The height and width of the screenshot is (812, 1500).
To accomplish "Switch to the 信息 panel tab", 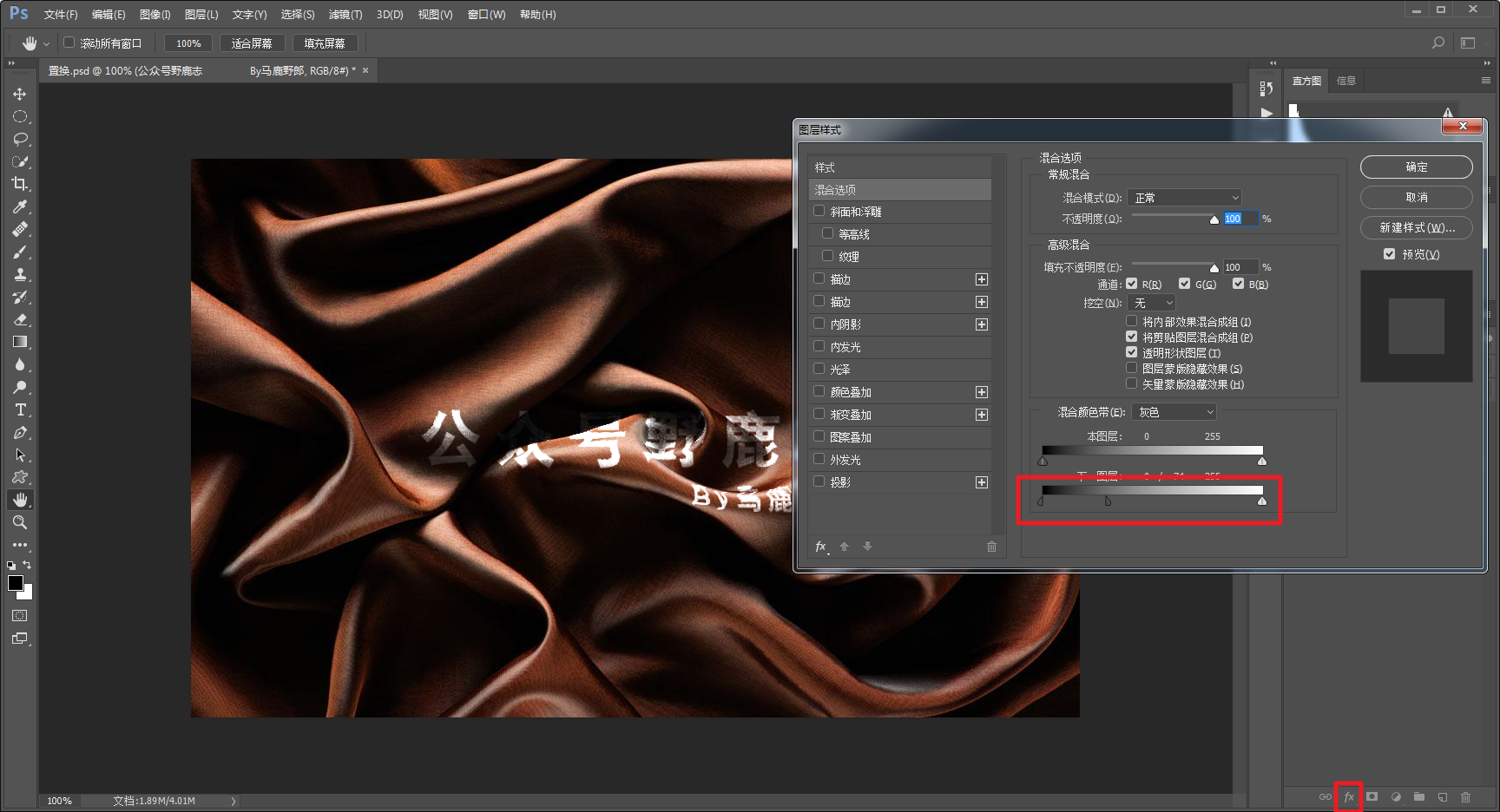I will (x=1346, y=81).
